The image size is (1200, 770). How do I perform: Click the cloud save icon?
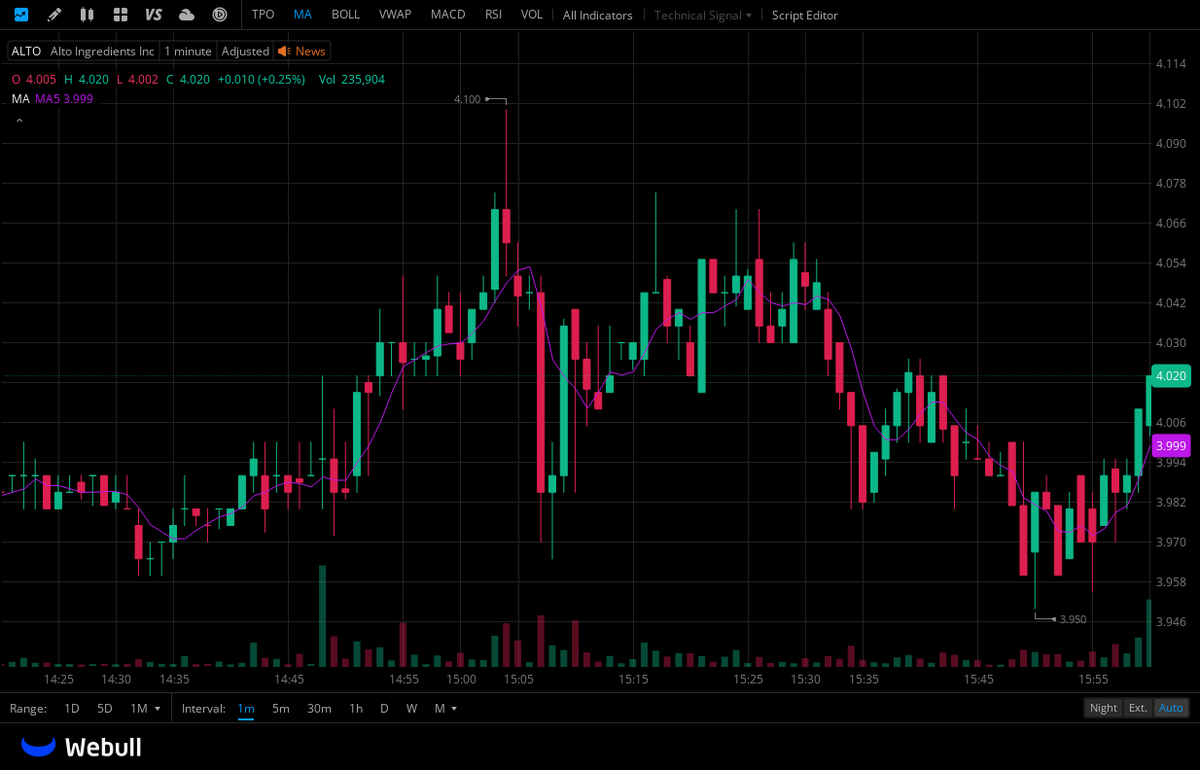click(186, 15)
